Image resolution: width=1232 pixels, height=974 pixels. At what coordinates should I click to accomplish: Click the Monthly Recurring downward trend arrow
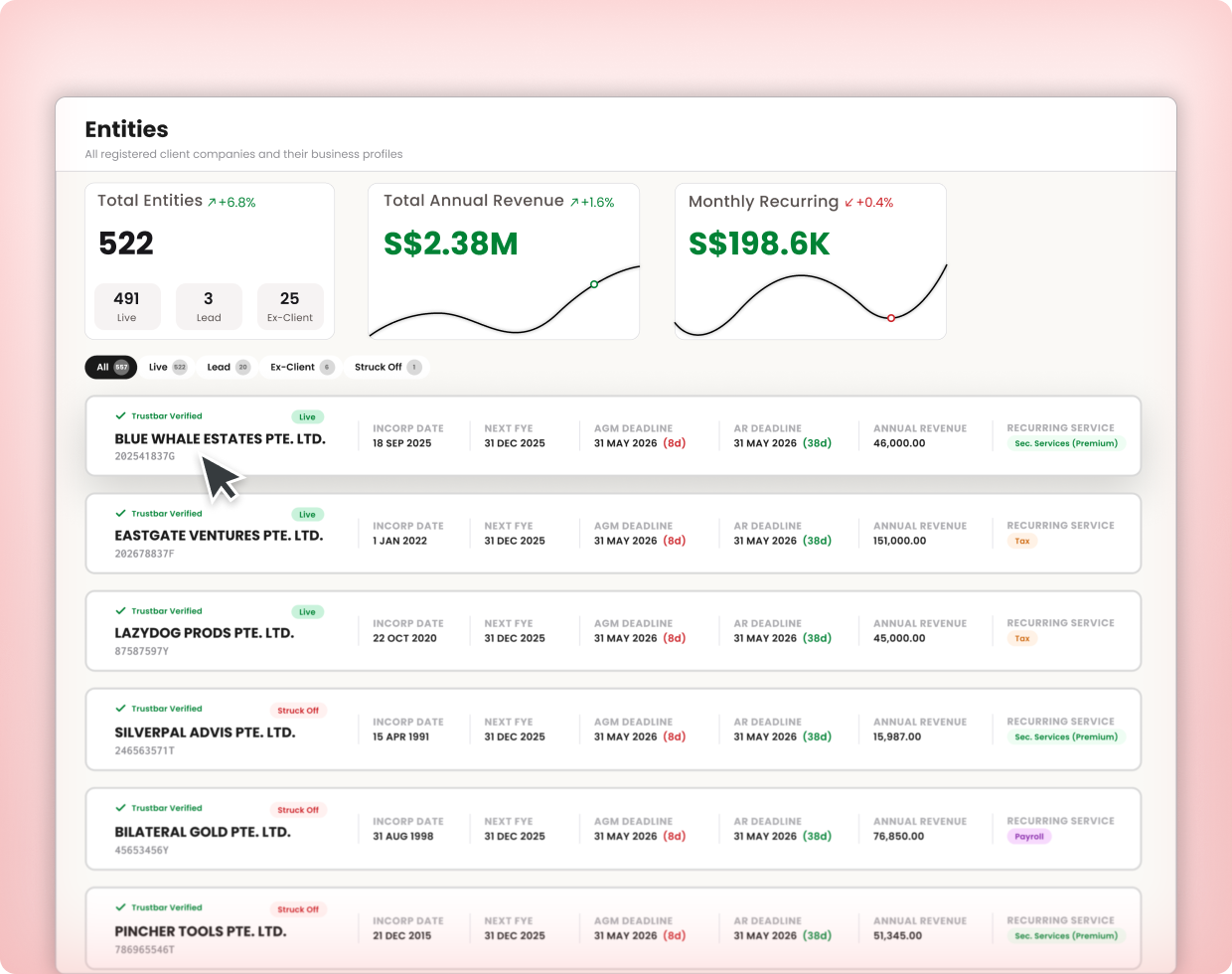coord(849,203)
